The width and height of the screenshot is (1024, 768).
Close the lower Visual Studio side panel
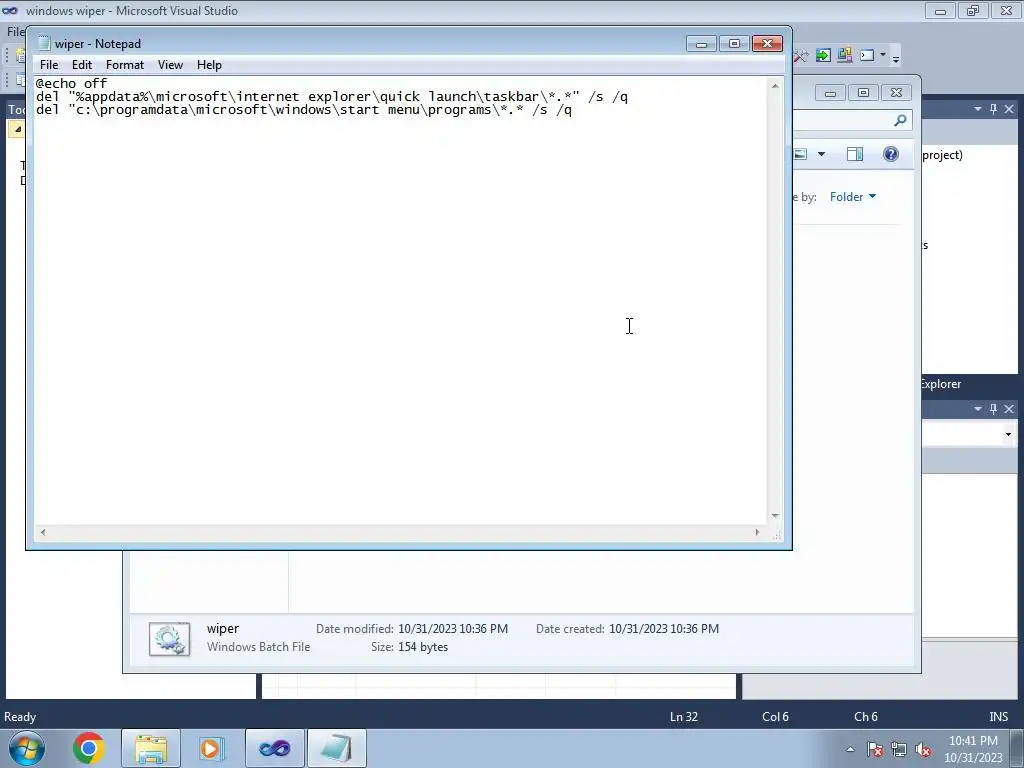[x=1009, y=409]
